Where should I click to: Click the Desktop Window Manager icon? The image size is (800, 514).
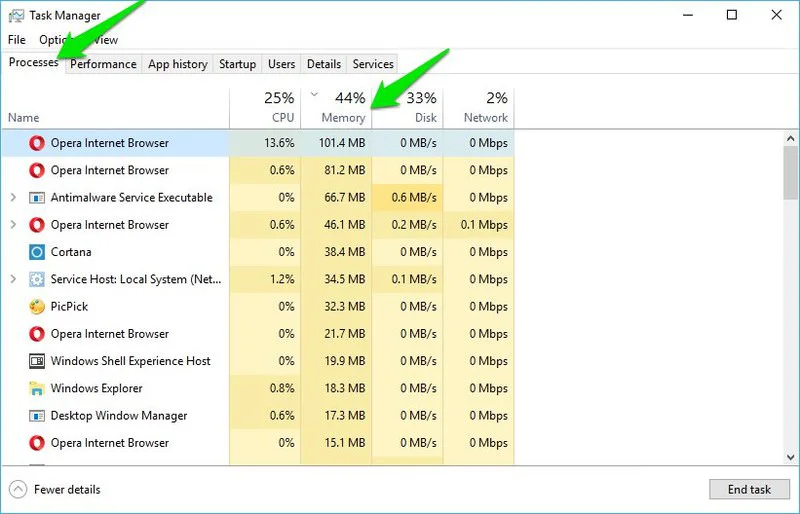[37, 416]
